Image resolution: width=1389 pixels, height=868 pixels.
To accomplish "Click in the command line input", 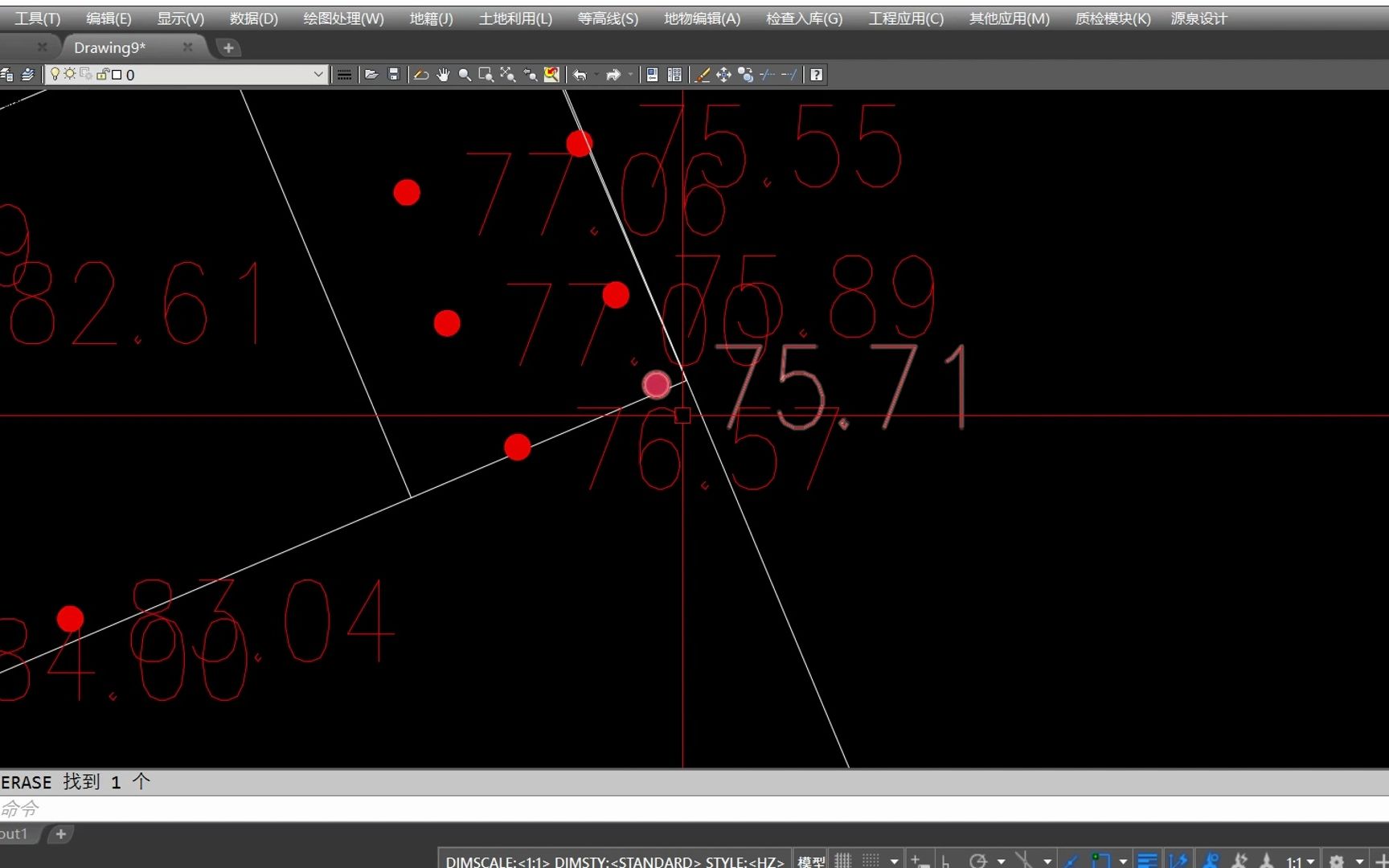I will [x=694, y=809].
